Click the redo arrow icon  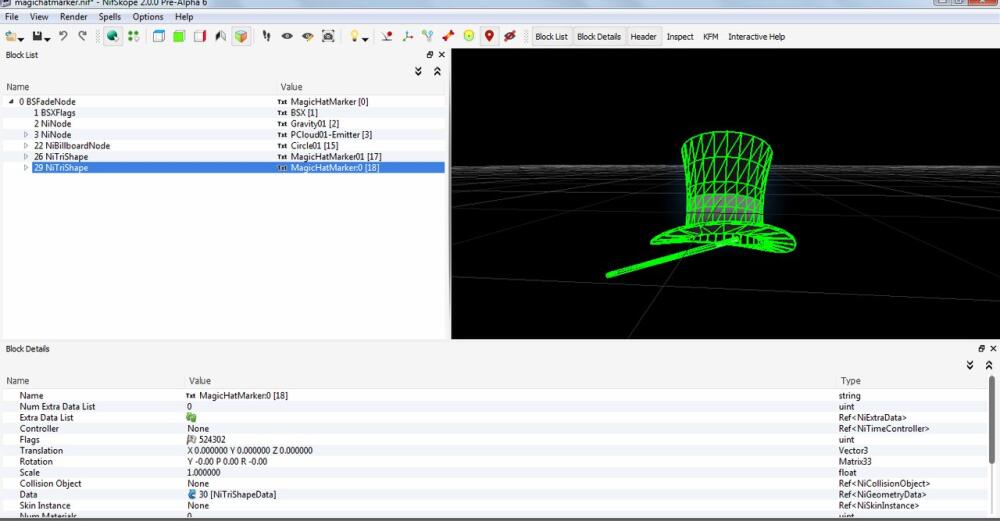82,36
